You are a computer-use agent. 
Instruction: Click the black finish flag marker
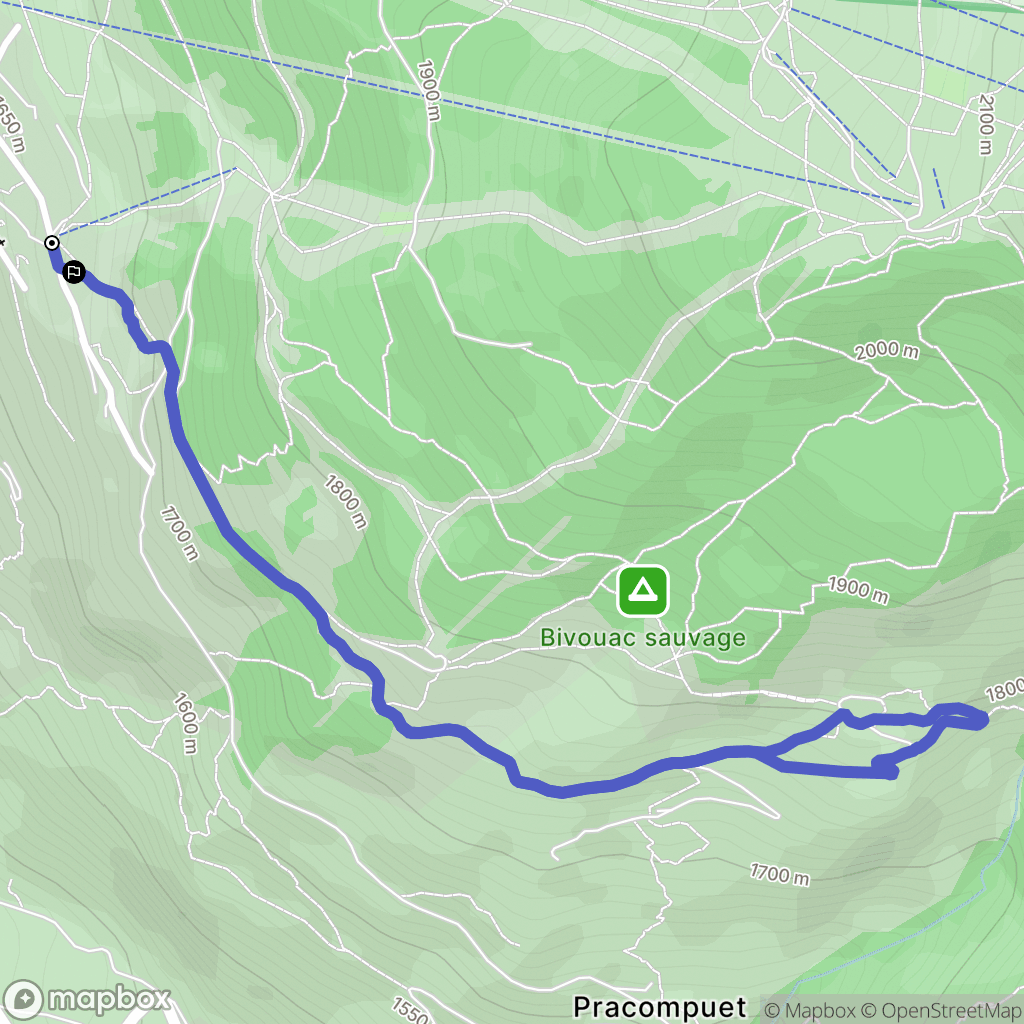click(74, 272)
